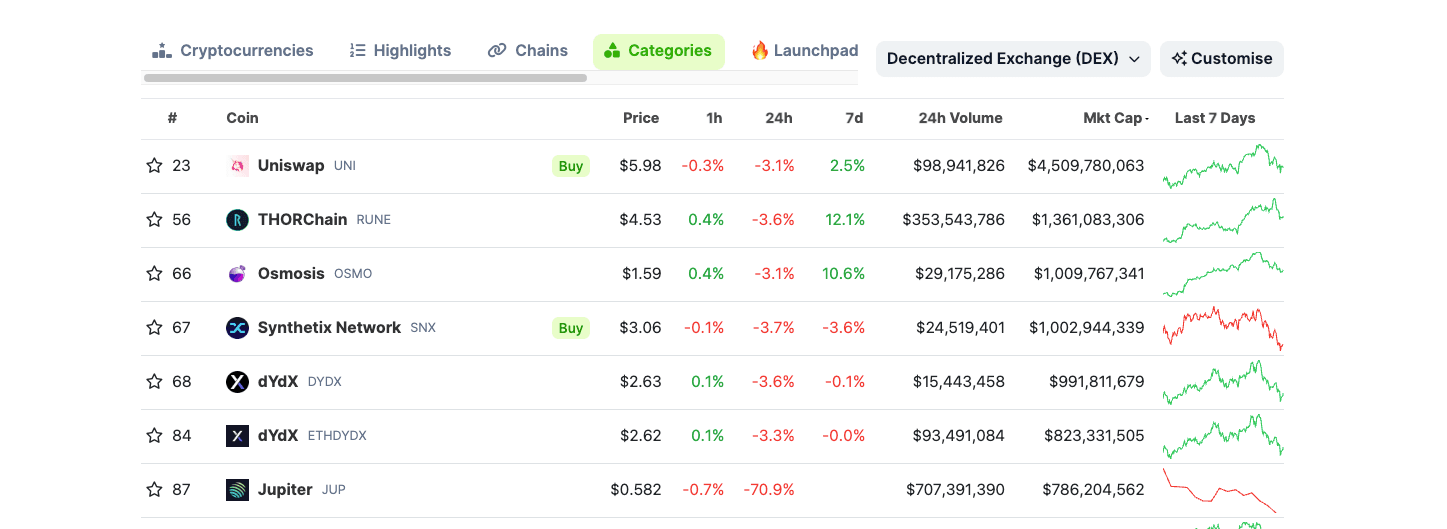The image size is (1447, 529).
Task: Toggle the star on the DYDX row
Action: pos(154,382)
